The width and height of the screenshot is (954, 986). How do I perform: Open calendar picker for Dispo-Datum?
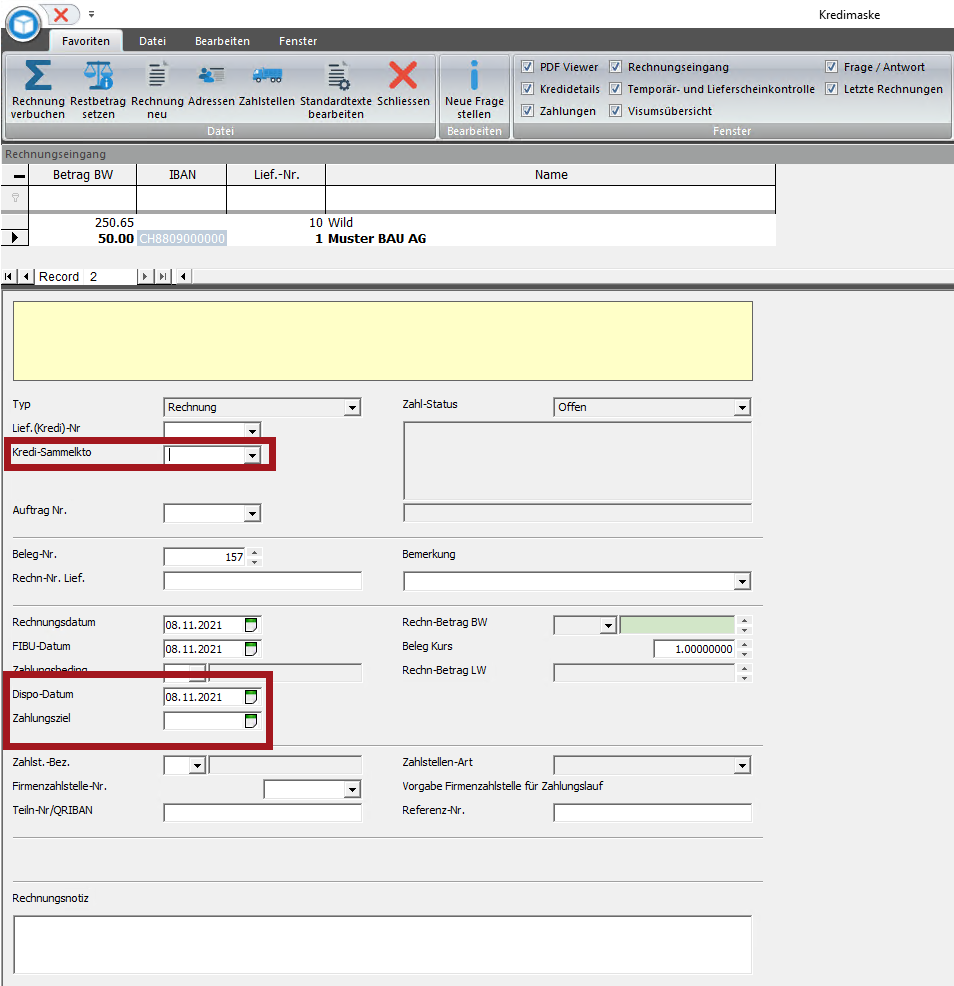(x=251, y=696)
